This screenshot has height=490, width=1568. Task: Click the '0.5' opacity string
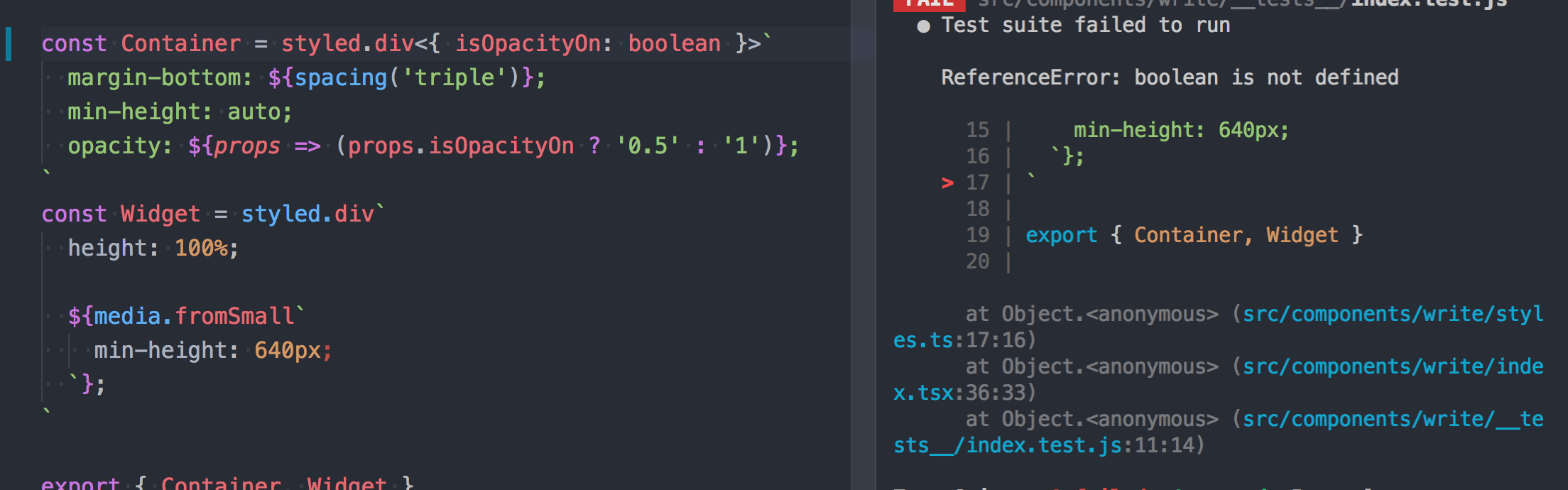(x=648, y=146)
